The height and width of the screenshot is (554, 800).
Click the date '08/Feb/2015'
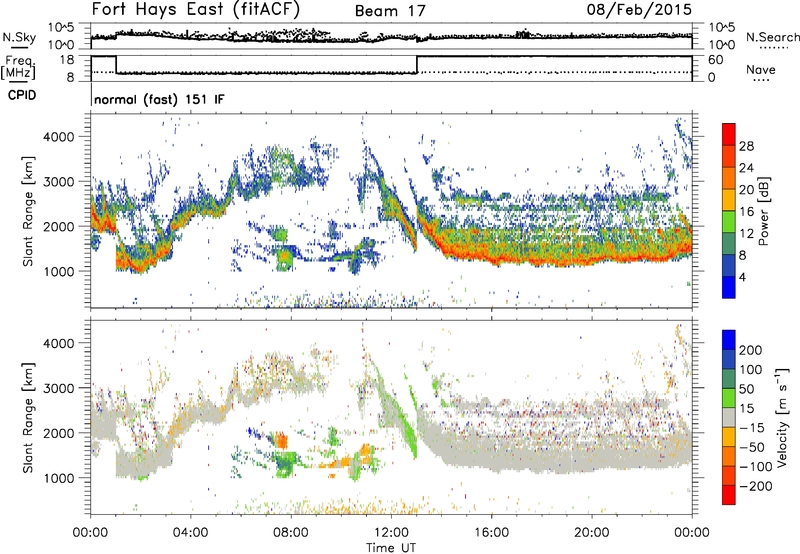pyautogui.click(x=639, y=9)
